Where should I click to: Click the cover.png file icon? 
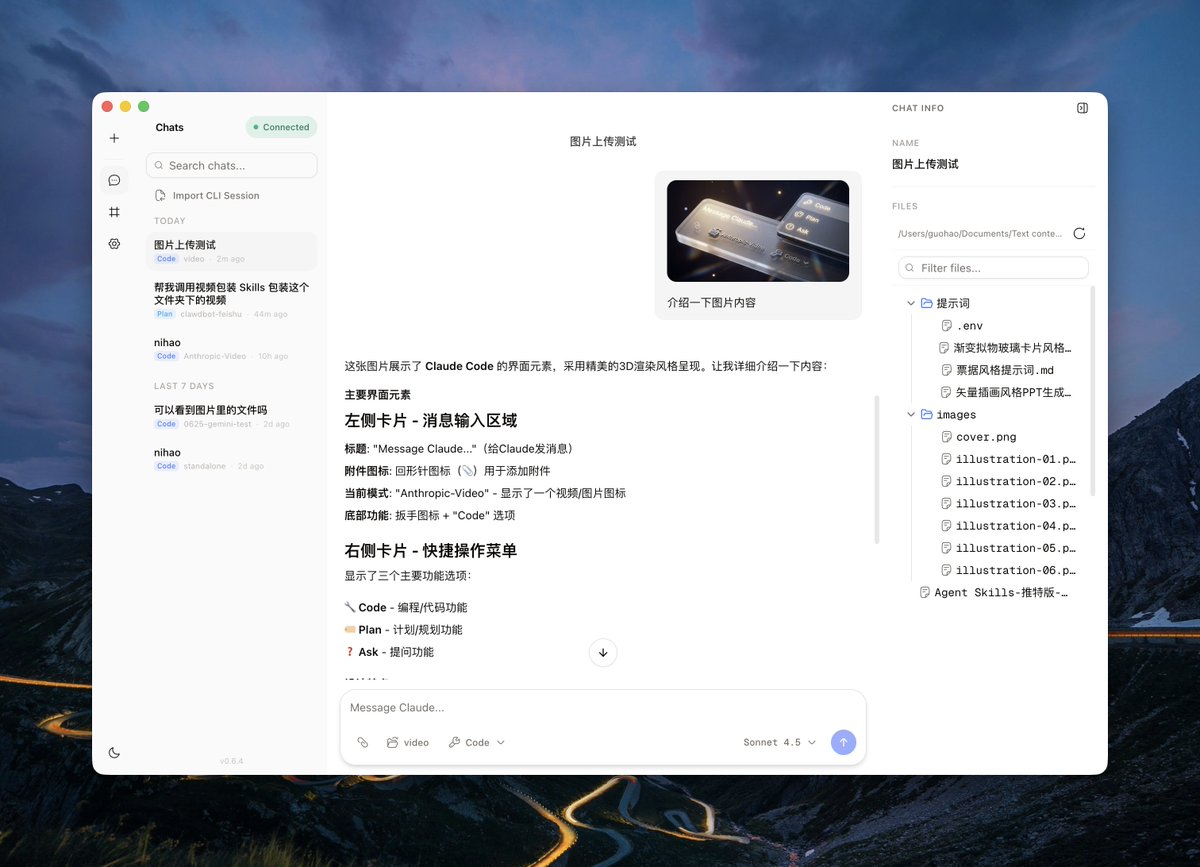pos(946,437)
